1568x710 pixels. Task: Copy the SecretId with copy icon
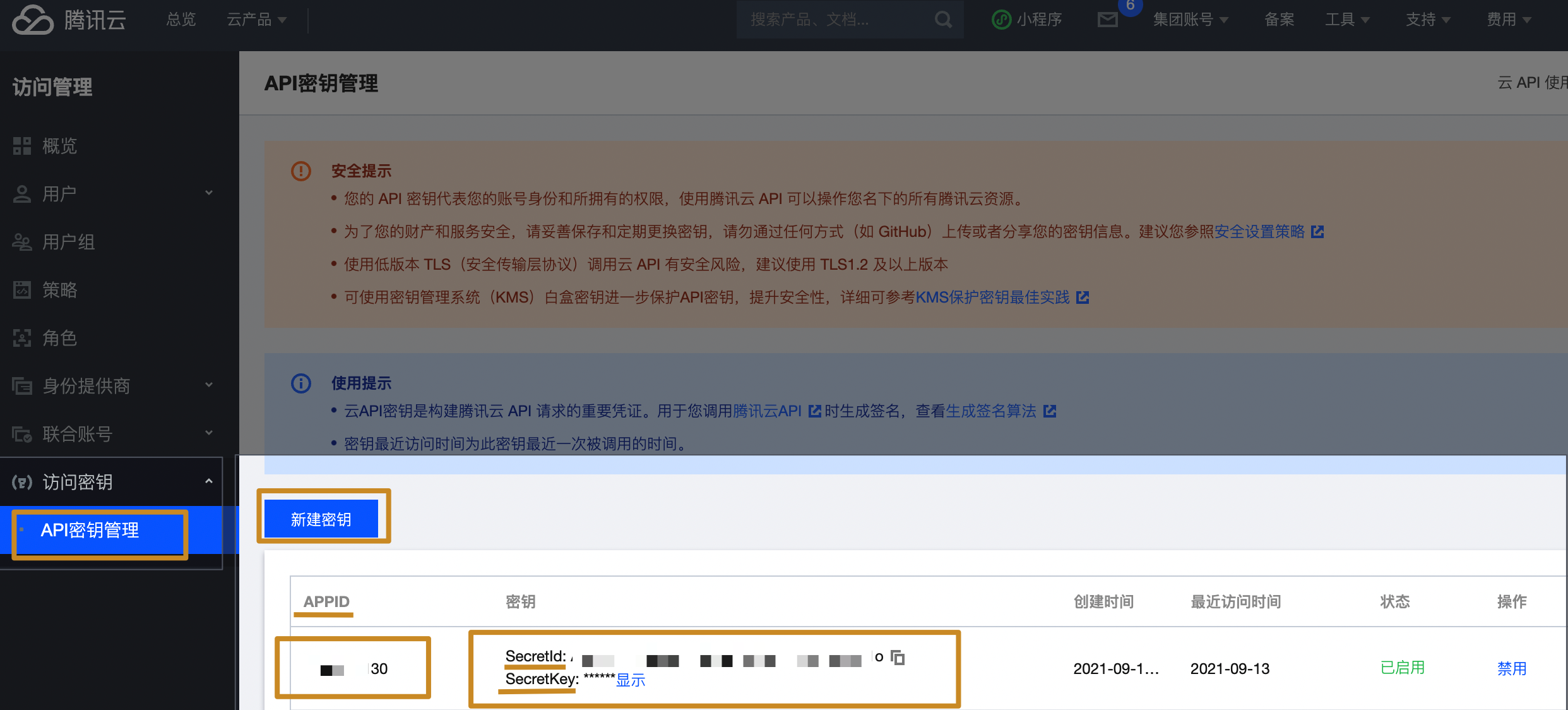898,658
